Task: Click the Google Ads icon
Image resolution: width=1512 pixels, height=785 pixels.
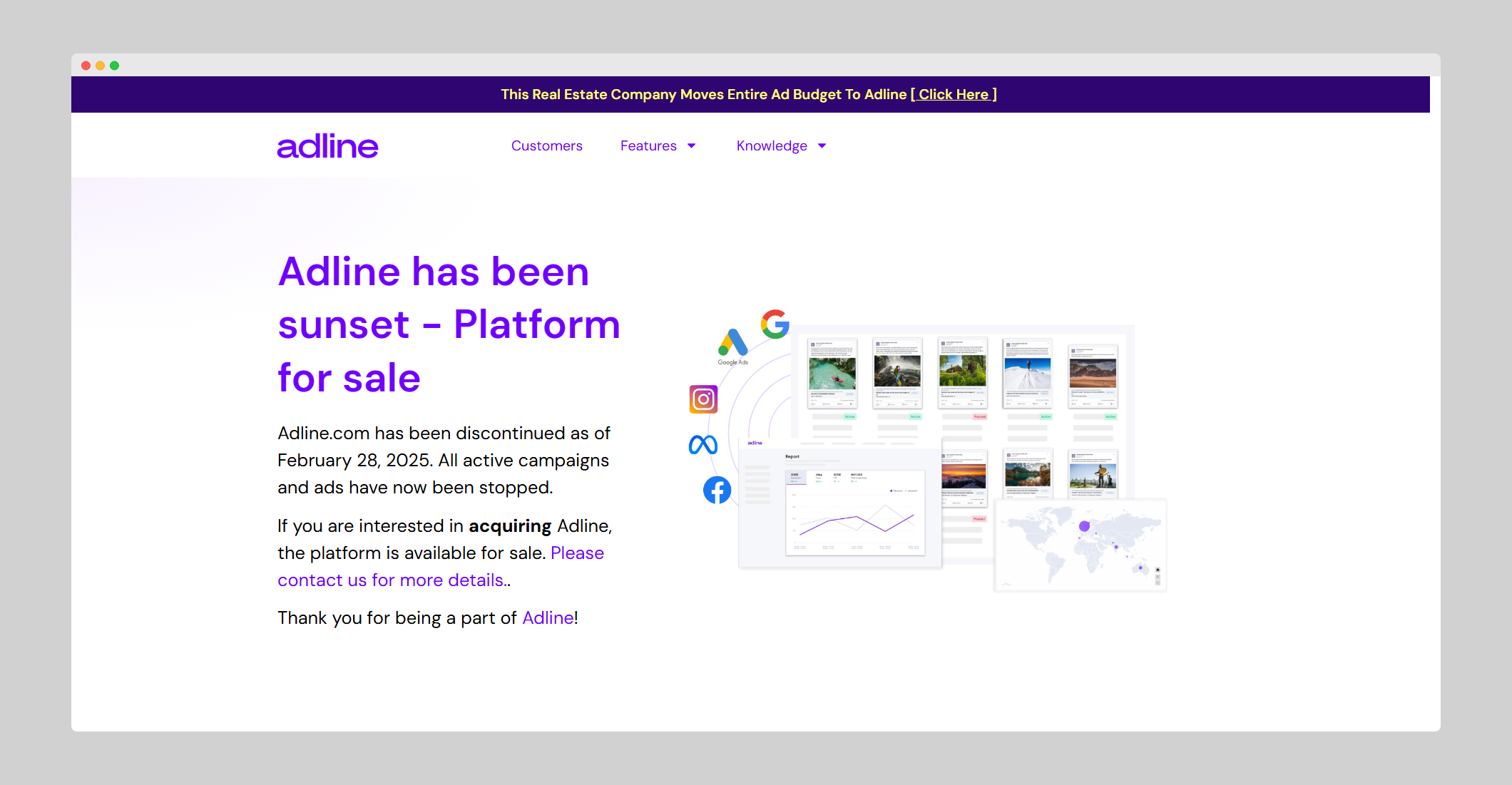Action: (x=732, y=347)
